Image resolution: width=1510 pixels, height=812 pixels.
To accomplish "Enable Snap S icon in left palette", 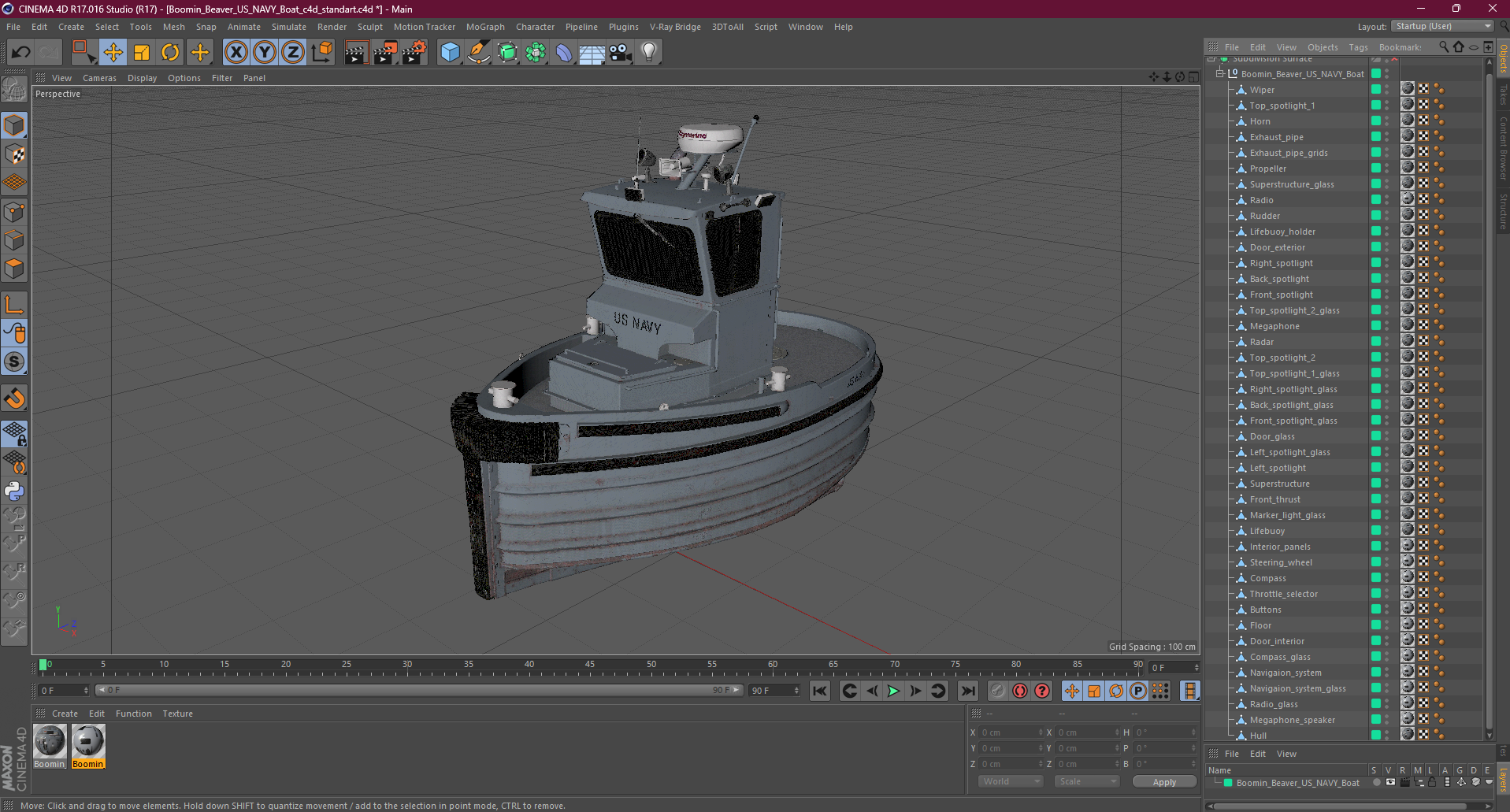I will (x=14, y=362).
